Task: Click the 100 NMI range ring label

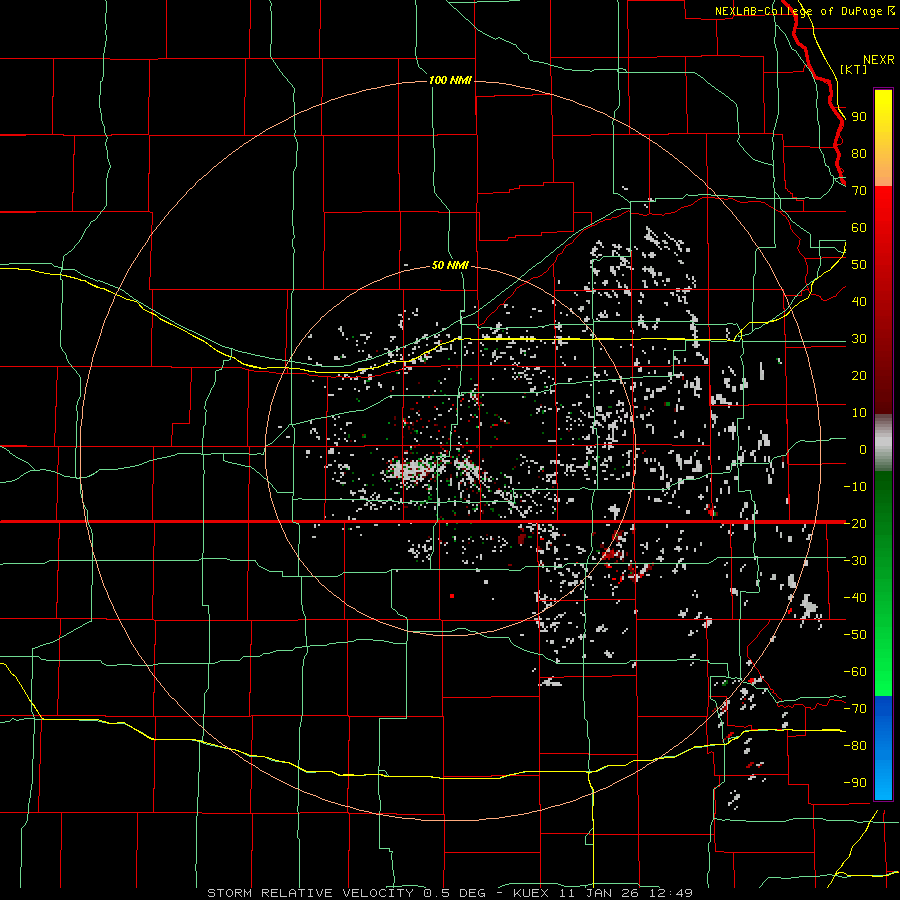Action: pos(450,80)
